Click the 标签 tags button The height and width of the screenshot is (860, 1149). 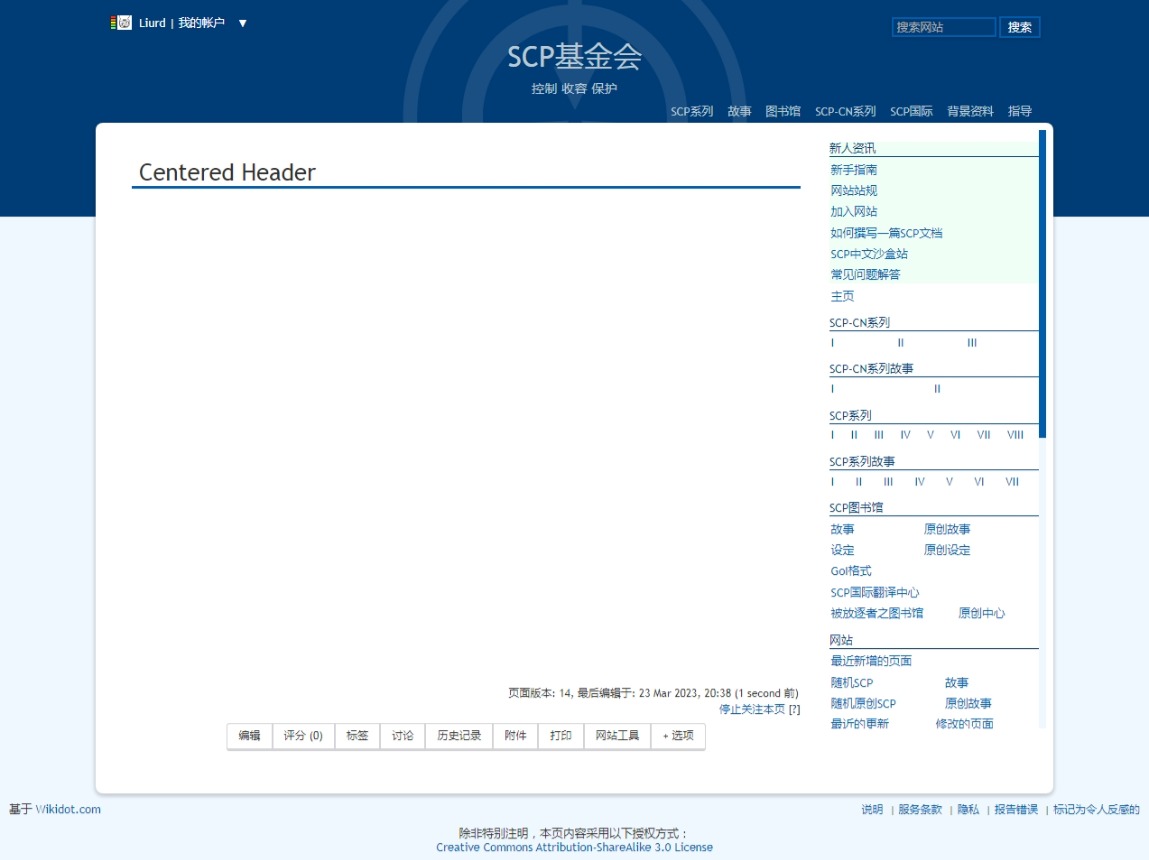click(357, 735)
